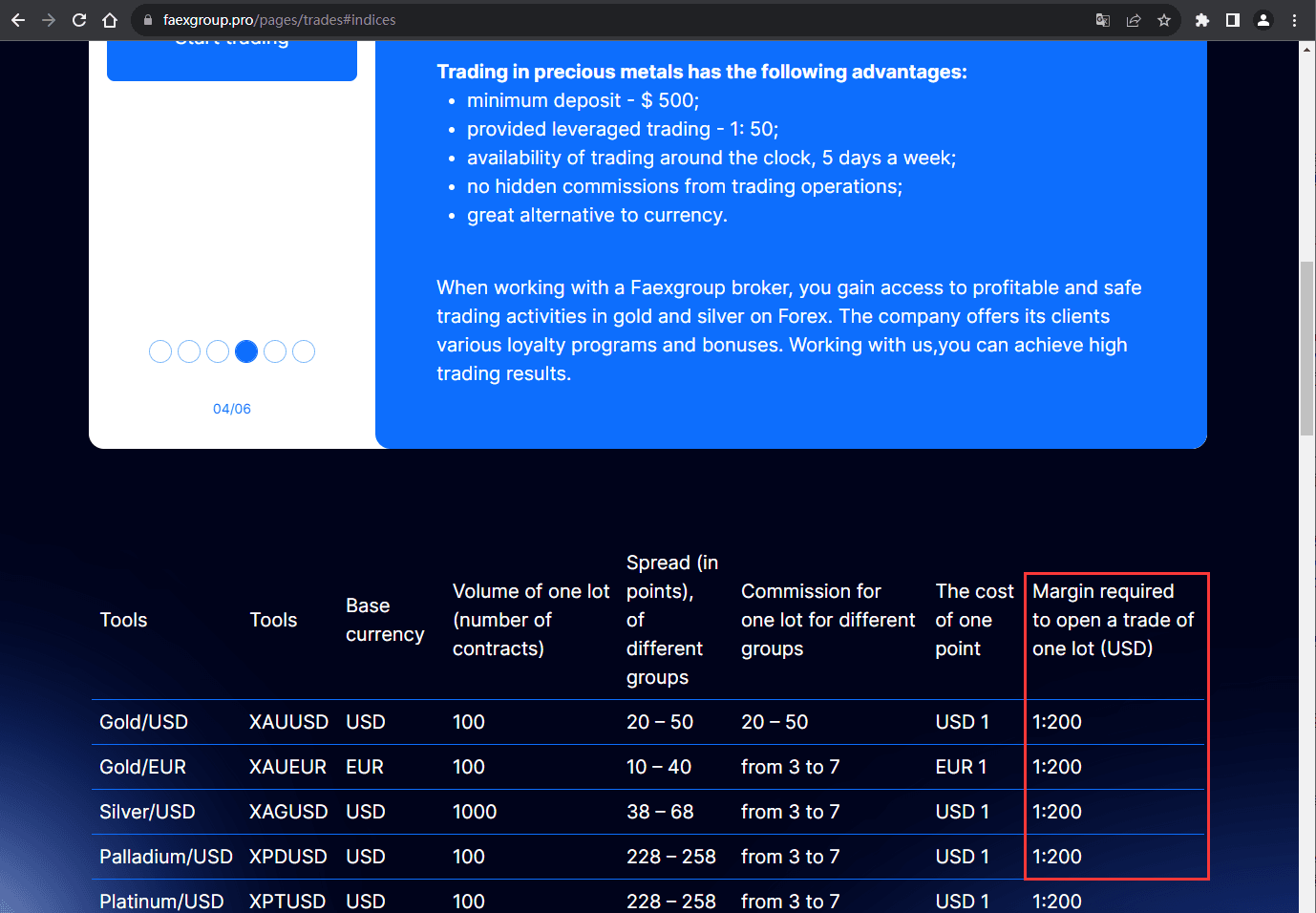Viewport: 1316px width, 913px height.
Task: Click Gold/EUR spread 10 – 40
Action: pos(659,767)
